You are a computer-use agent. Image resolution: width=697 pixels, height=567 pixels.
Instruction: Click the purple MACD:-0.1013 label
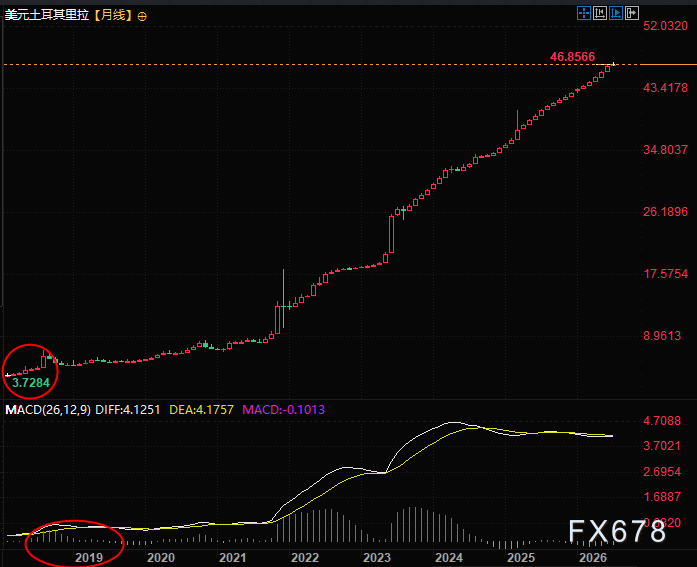[x=284, y=410]
